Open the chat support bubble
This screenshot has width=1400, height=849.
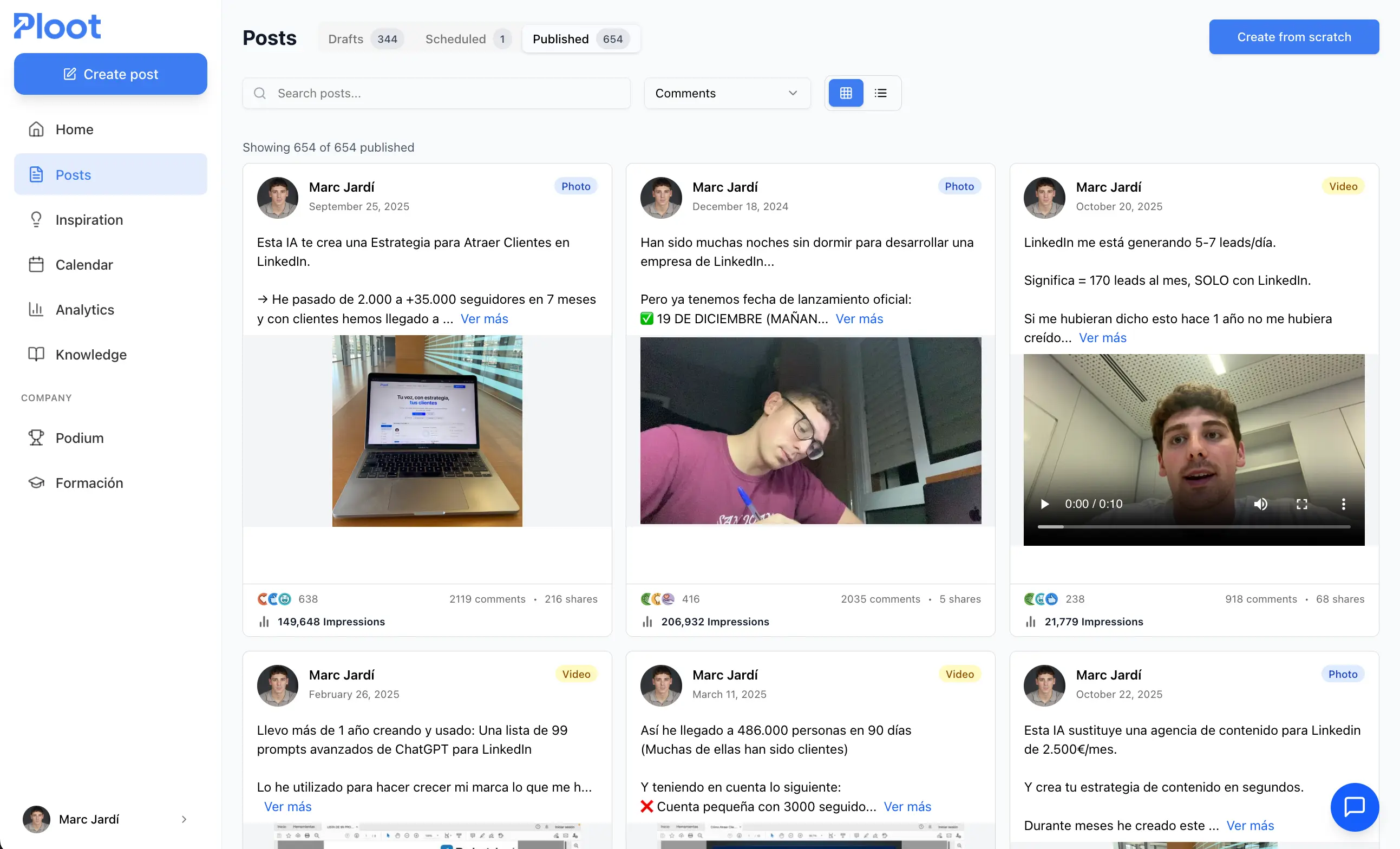(x=1355, y=806)
